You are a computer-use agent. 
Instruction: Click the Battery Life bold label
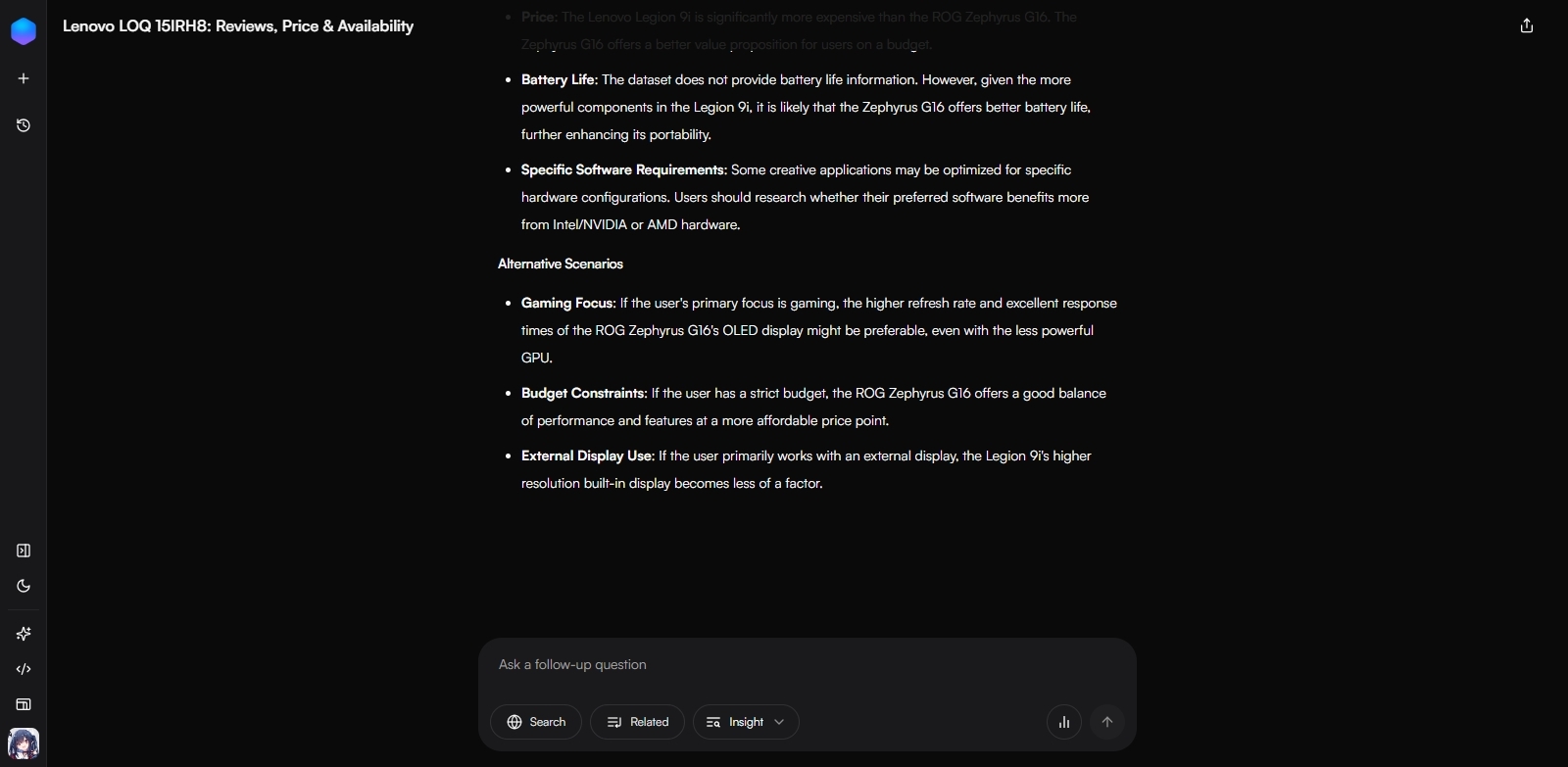pyautogui.click(x=559, y=79)
